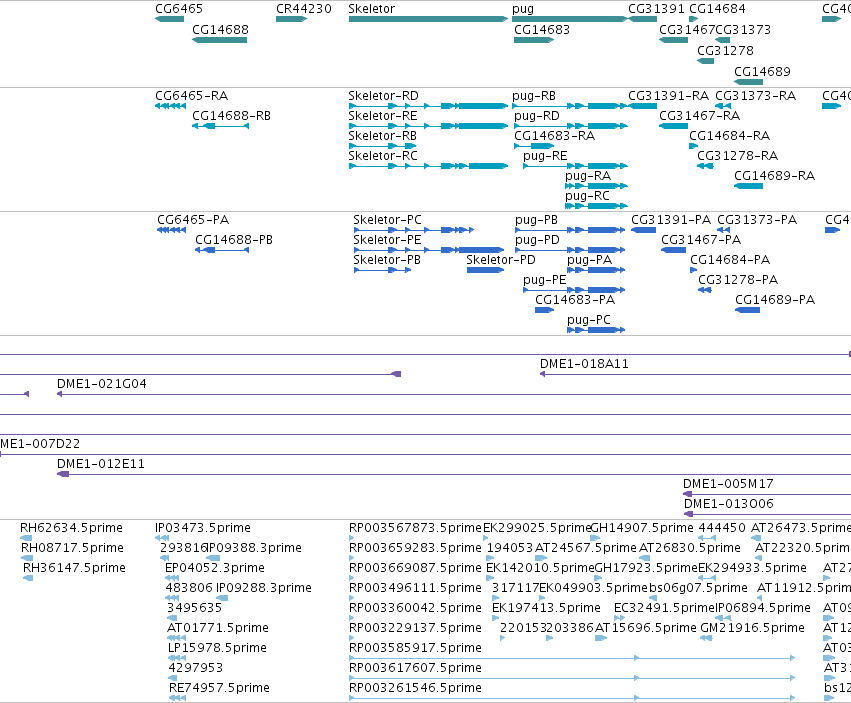Select the Skeletor-RC transcript label
851x703 pixels.
click(x=383, y=155)
